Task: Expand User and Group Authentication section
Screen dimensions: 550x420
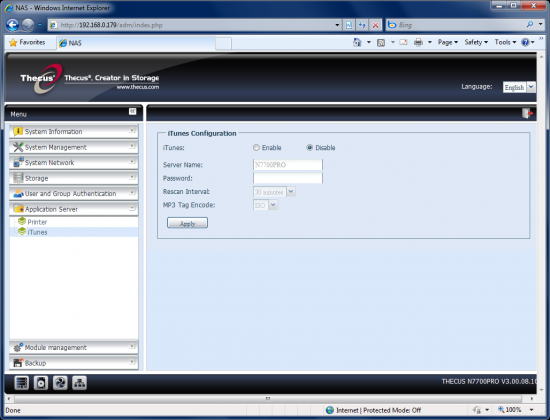Action: (x=74, y=193)
